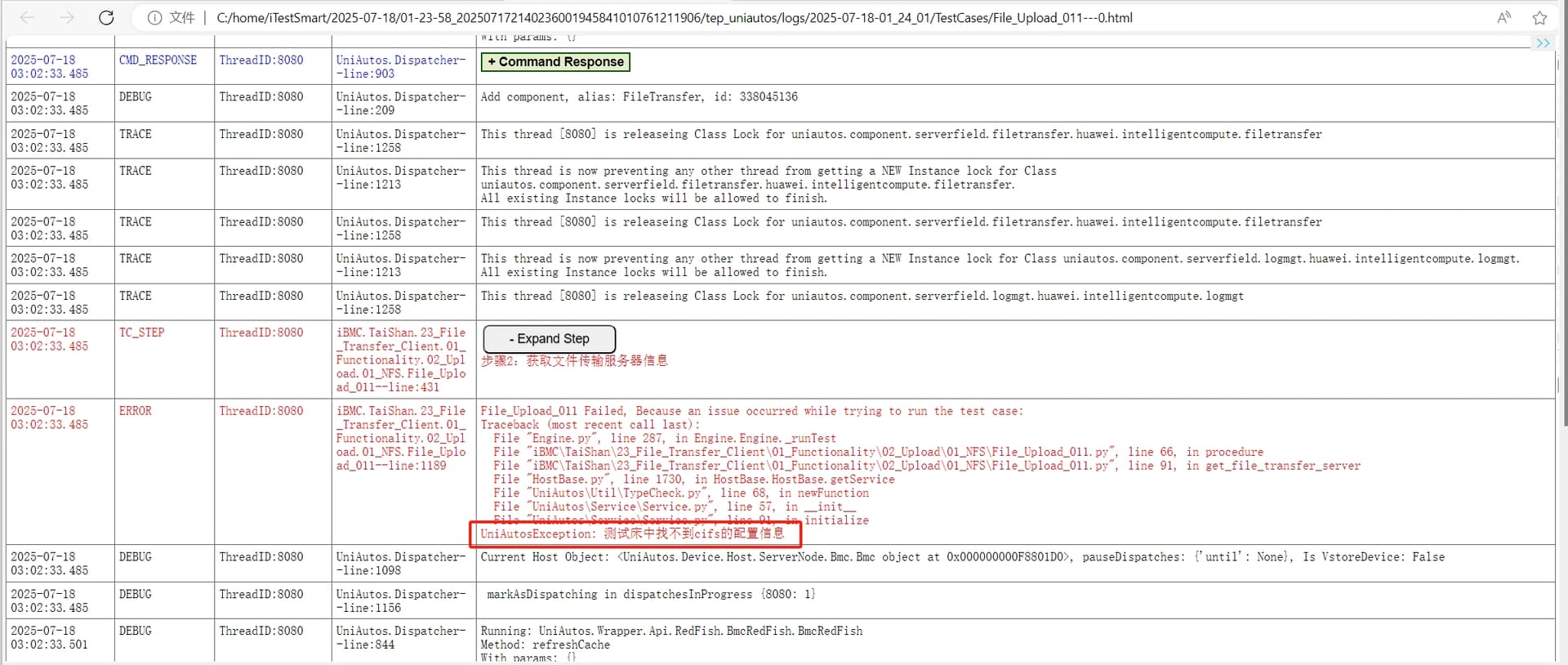Click the highlighted UniAutosException error line
Image resolution: width=1568 pixels, height=665 pixels.
click(632, 533)
